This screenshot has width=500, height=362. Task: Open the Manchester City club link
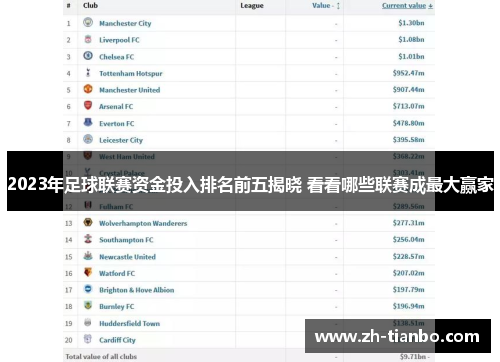click(125, 23)
